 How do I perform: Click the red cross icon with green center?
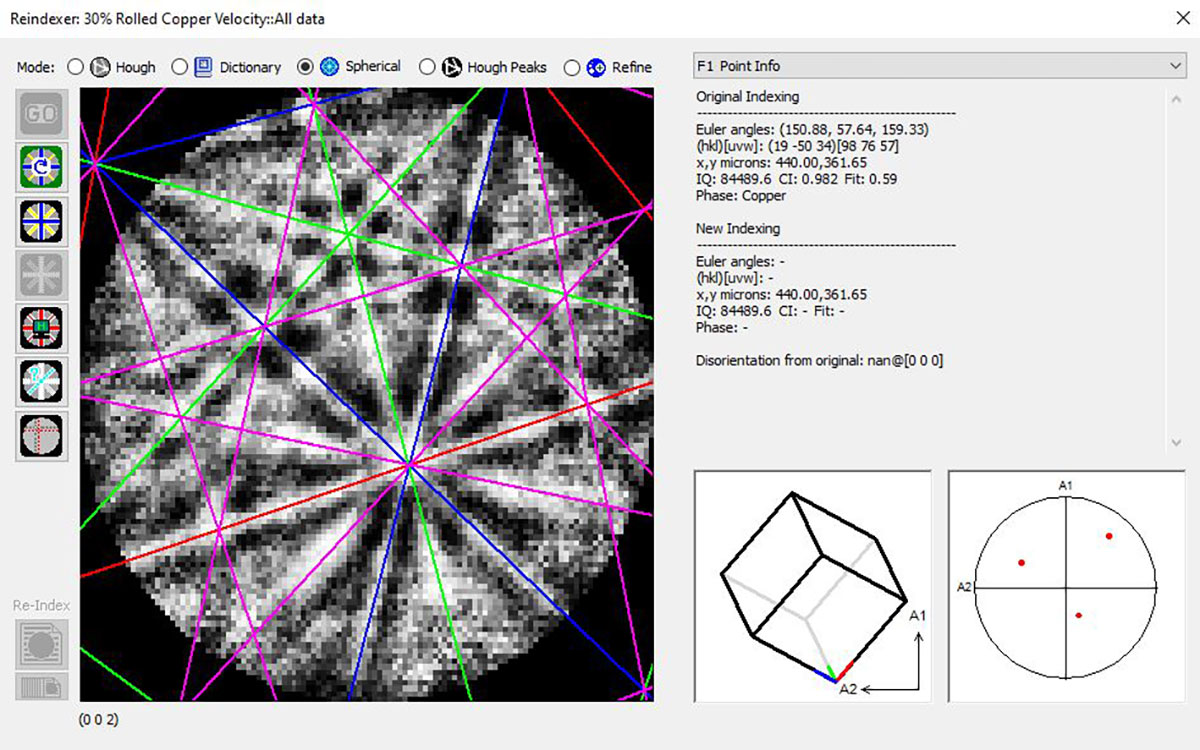pyautogui.click(x=42, y=329)
